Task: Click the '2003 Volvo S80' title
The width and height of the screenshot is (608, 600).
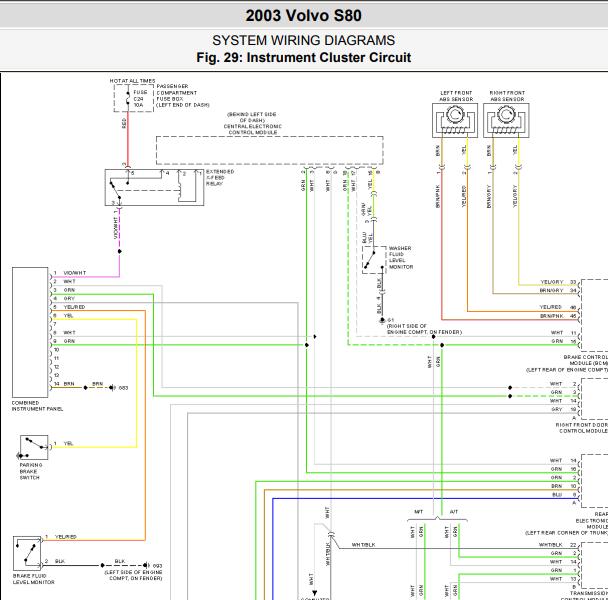Action: point(304,16)
